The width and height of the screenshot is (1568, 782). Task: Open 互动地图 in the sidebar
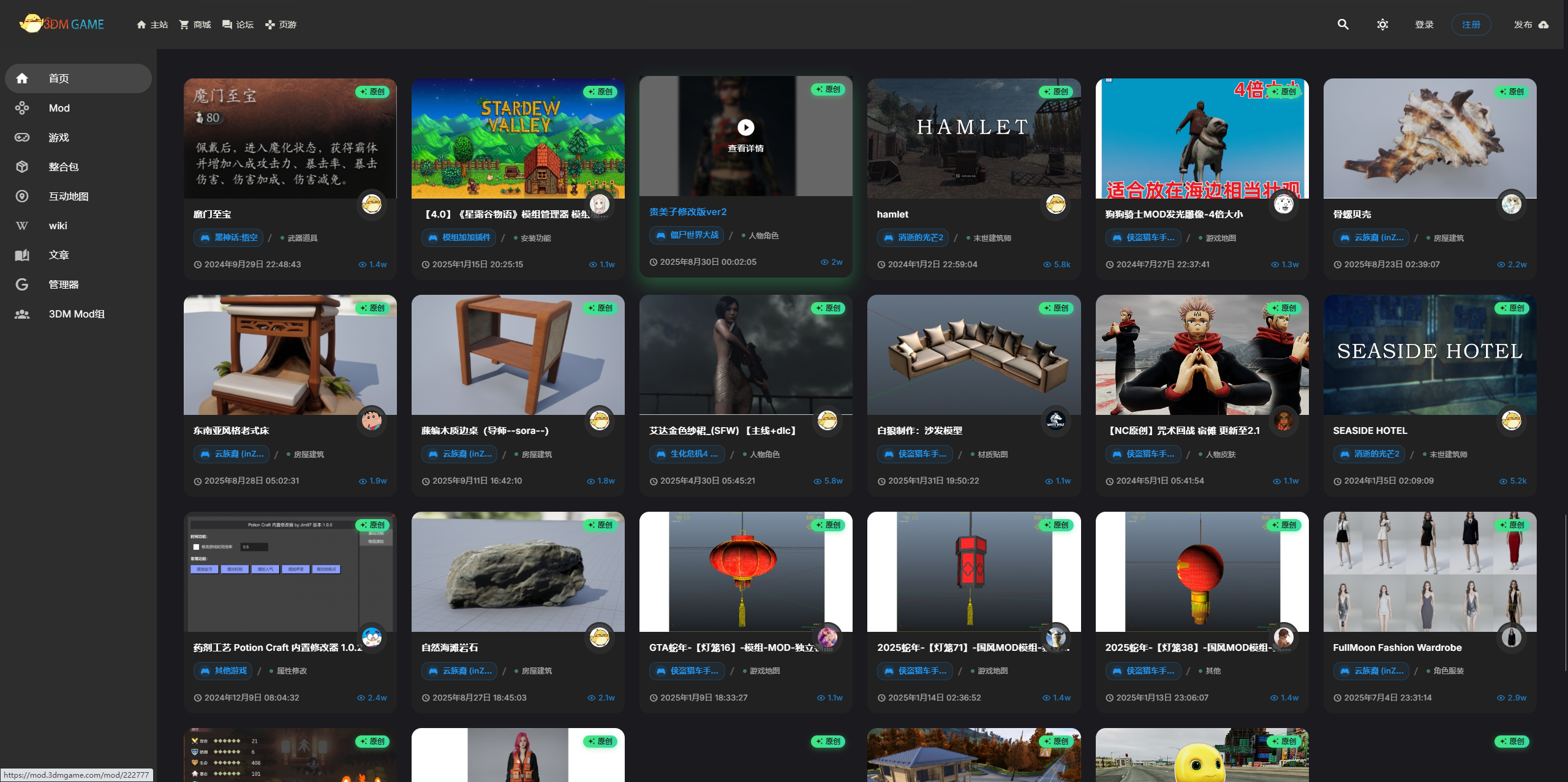pyautogui.click(x=68, y=196)
